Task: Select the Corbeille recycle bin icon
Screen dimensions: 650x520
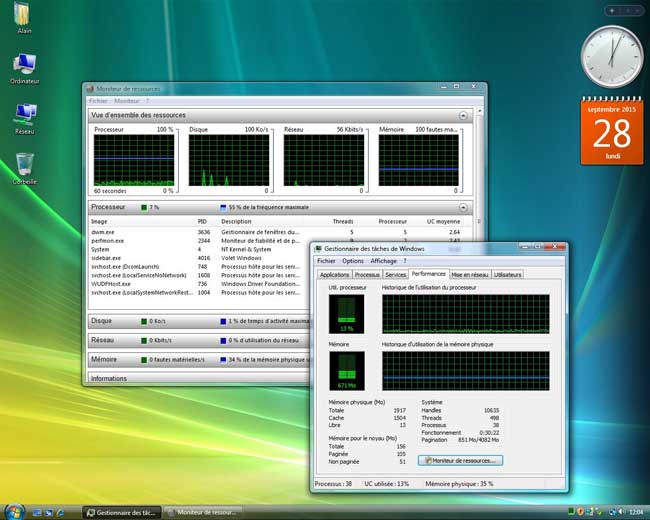Action: (x=24, y=168)
